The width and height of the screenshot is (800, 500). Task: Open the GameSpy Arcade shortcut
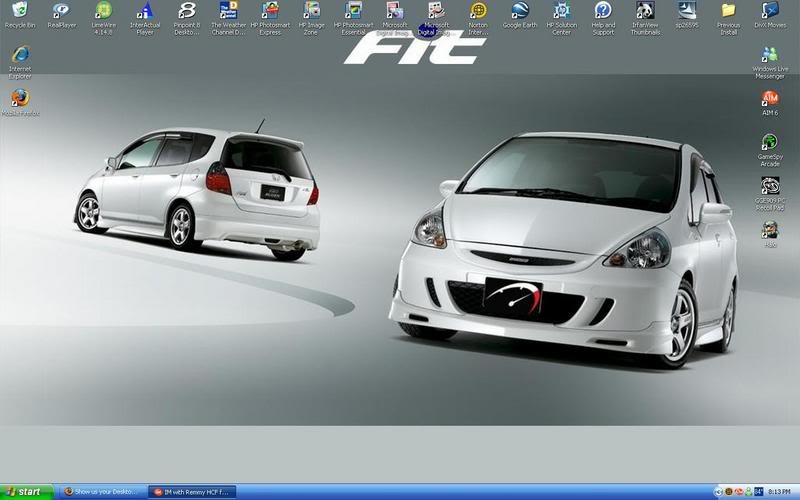click(x=770, y=149)
